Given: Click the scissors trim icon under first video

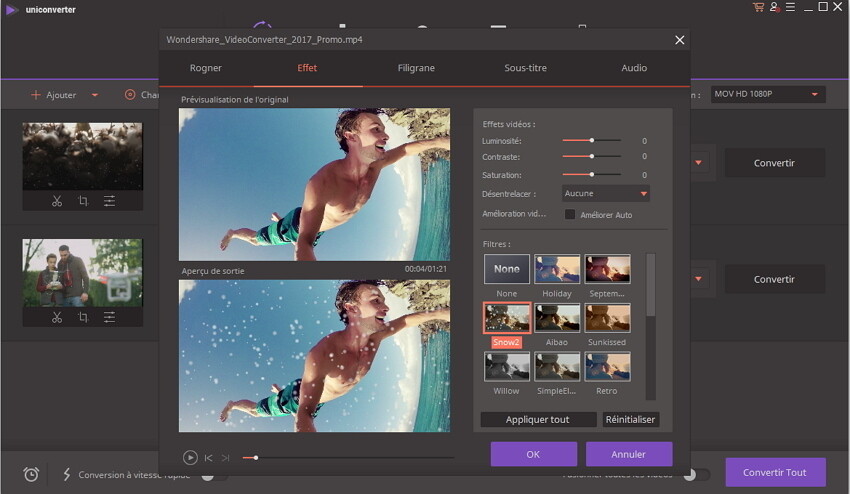Looking at the screenshot, I should [57, 201].
